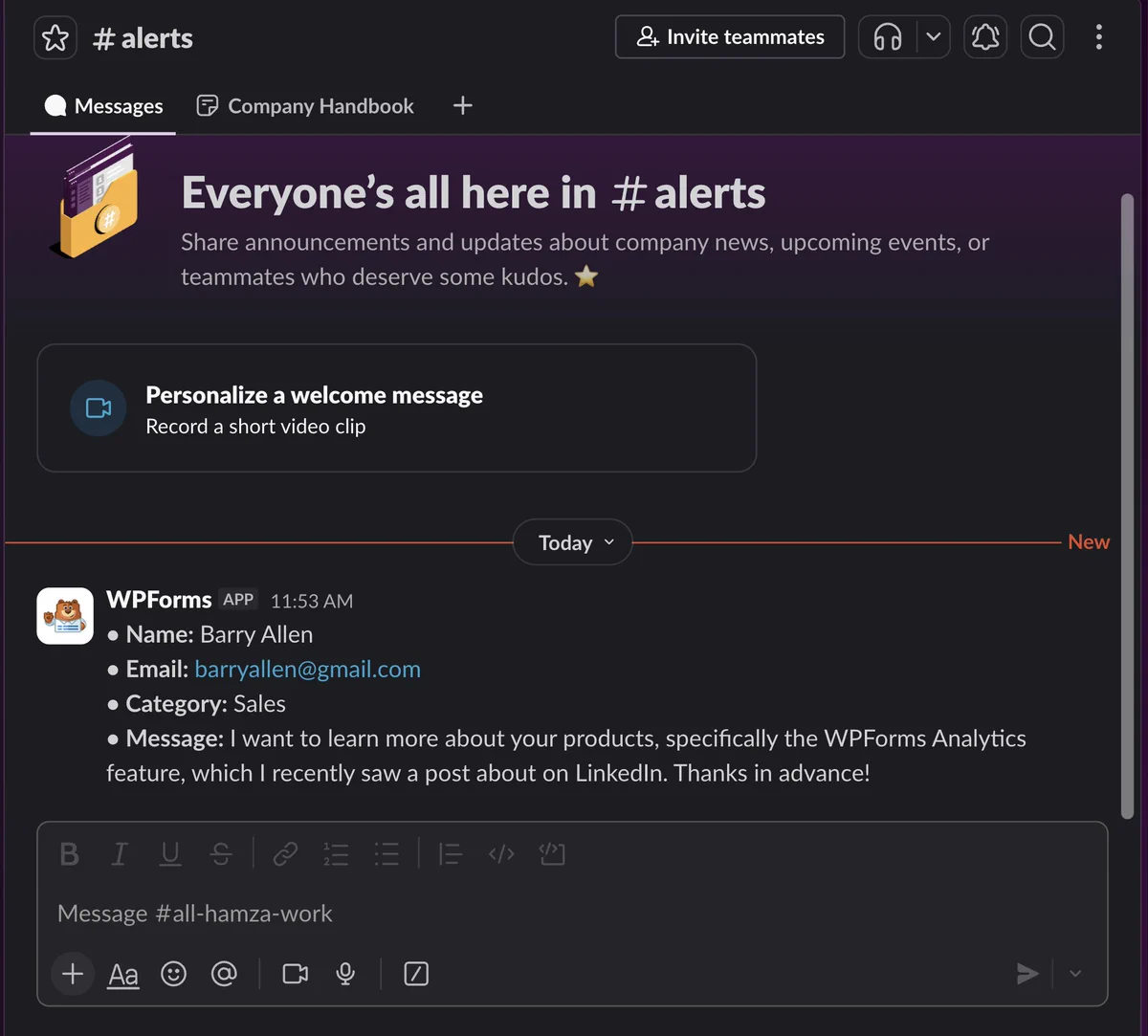
Task: Switch to the Messages tab
Action: pyautogui.click(x=103, y=106)
